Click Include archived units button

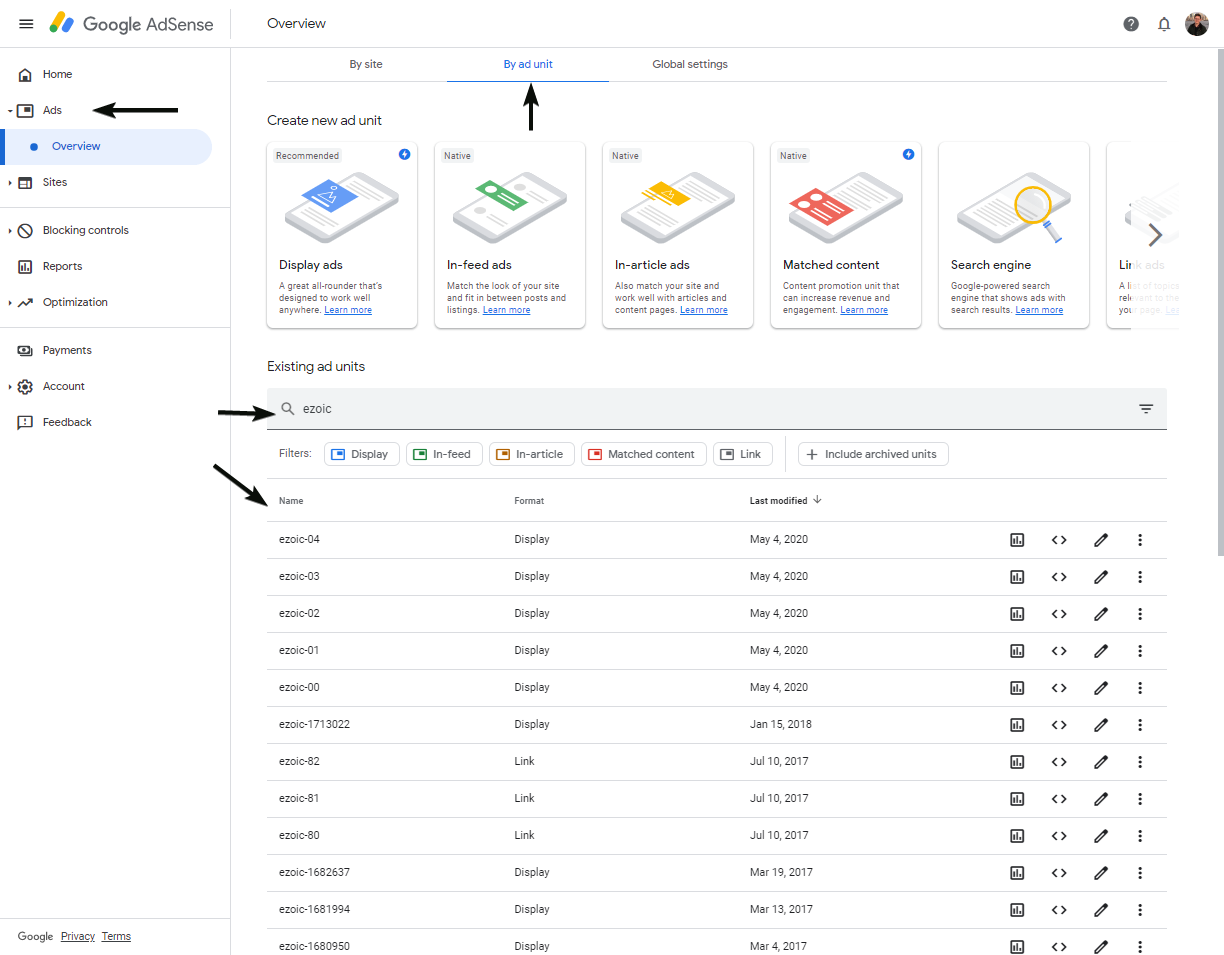click(872, 454)
